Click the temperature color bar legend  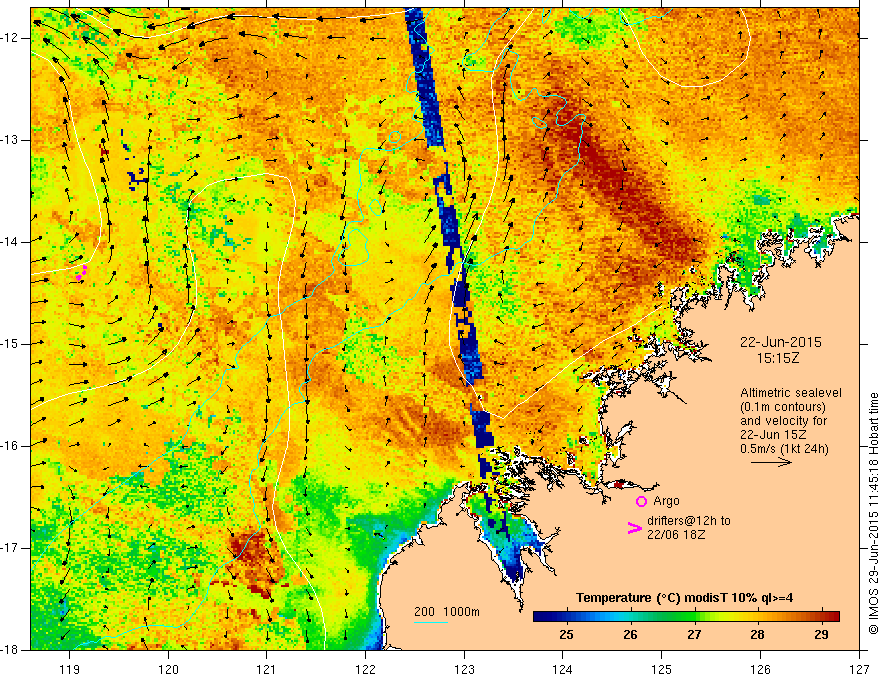686,616
